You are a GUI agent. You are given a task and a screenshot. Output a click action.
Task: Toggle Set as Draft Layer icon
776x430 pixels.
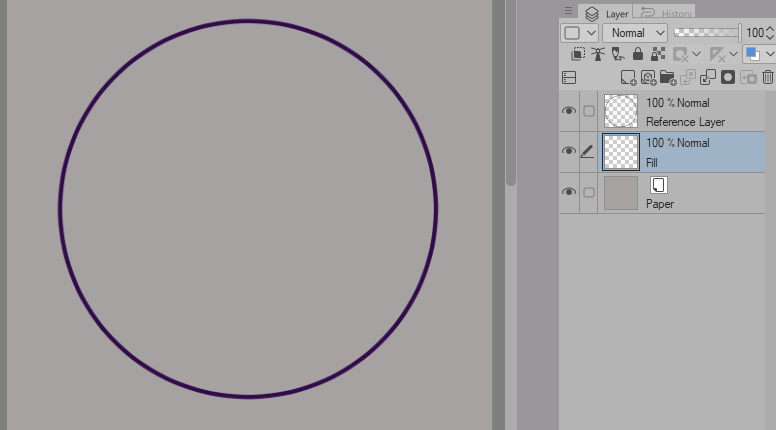click(x=618, y=54)
